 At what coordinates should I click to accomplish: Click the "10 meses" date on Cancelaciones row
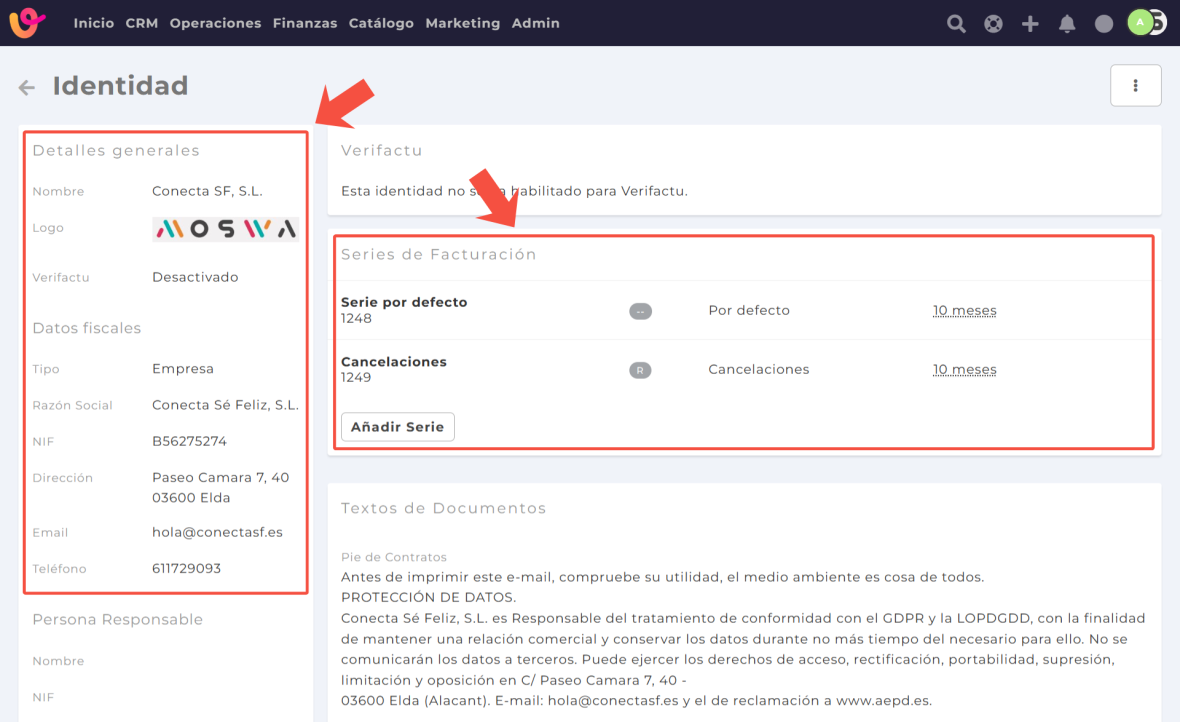pos(964,370)
